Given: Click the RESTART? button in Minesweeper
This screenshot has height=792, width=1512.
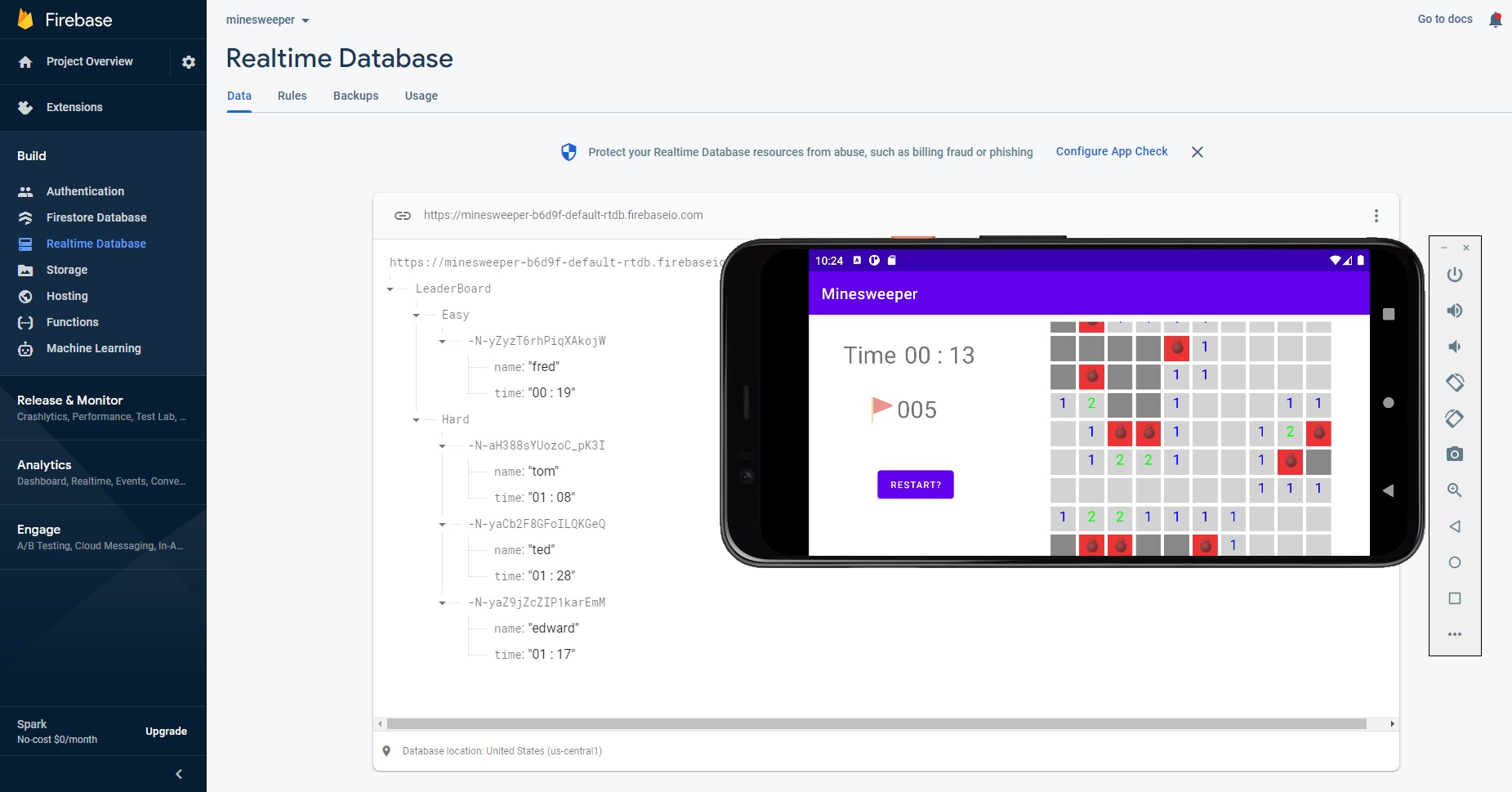Looking at the screenshot, I should [916, 485].
